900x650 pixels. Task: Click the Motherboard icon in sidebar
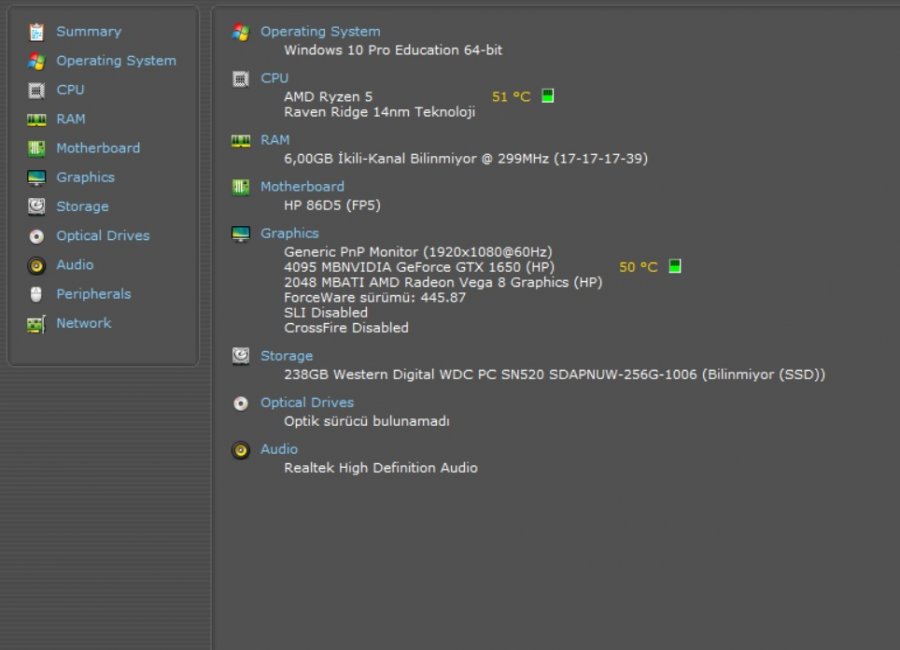(36, 149)
